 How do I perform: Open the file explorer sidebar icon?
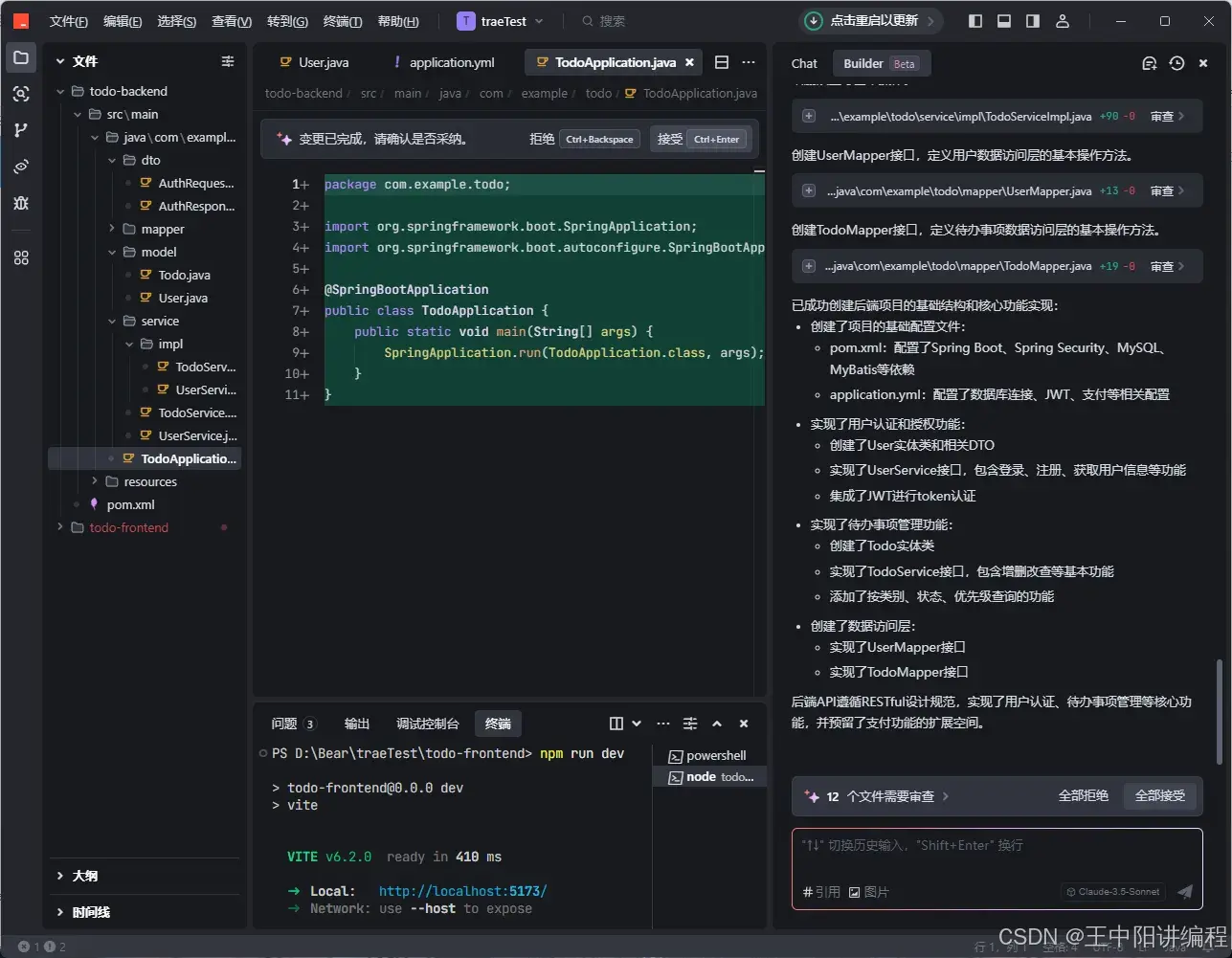(x=21, y=57)
